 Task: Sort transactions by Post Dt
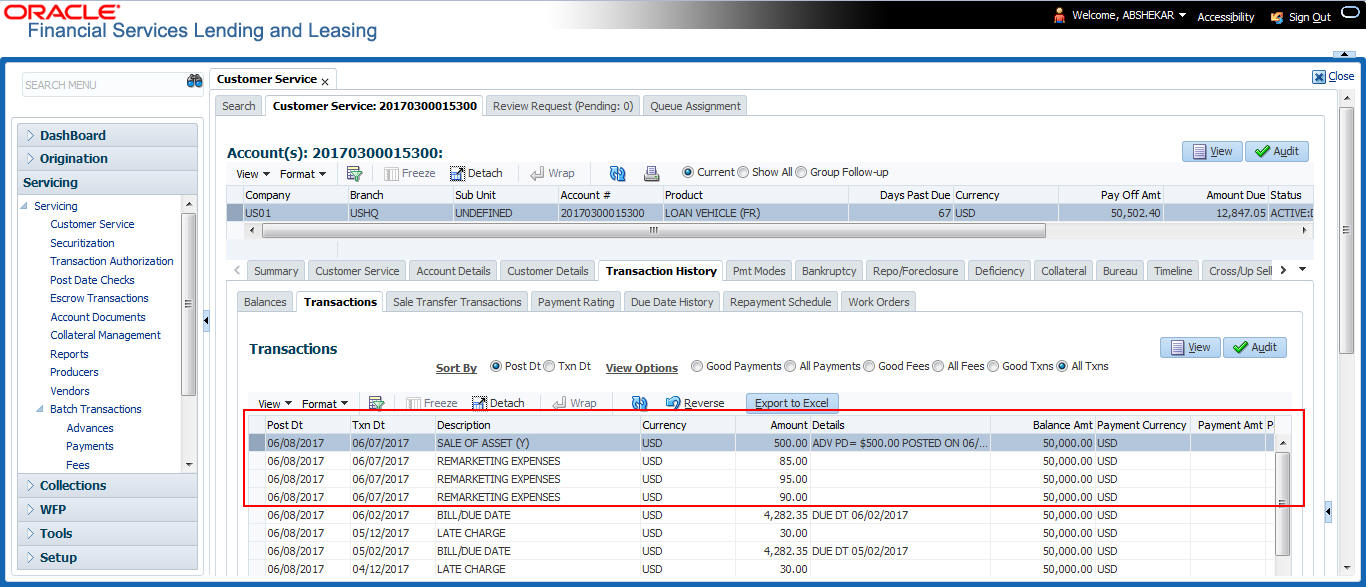(496, 367)
